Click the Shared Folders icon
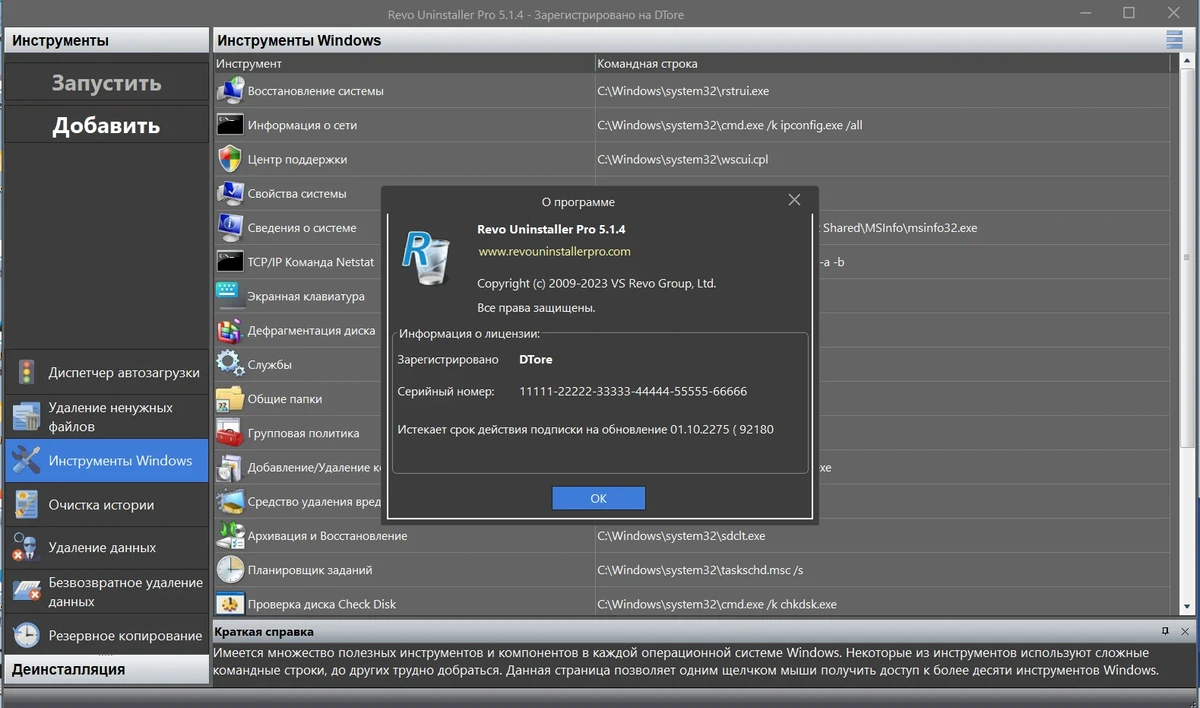This screenshot has width=1200, height=708. (x=230, y=398)
